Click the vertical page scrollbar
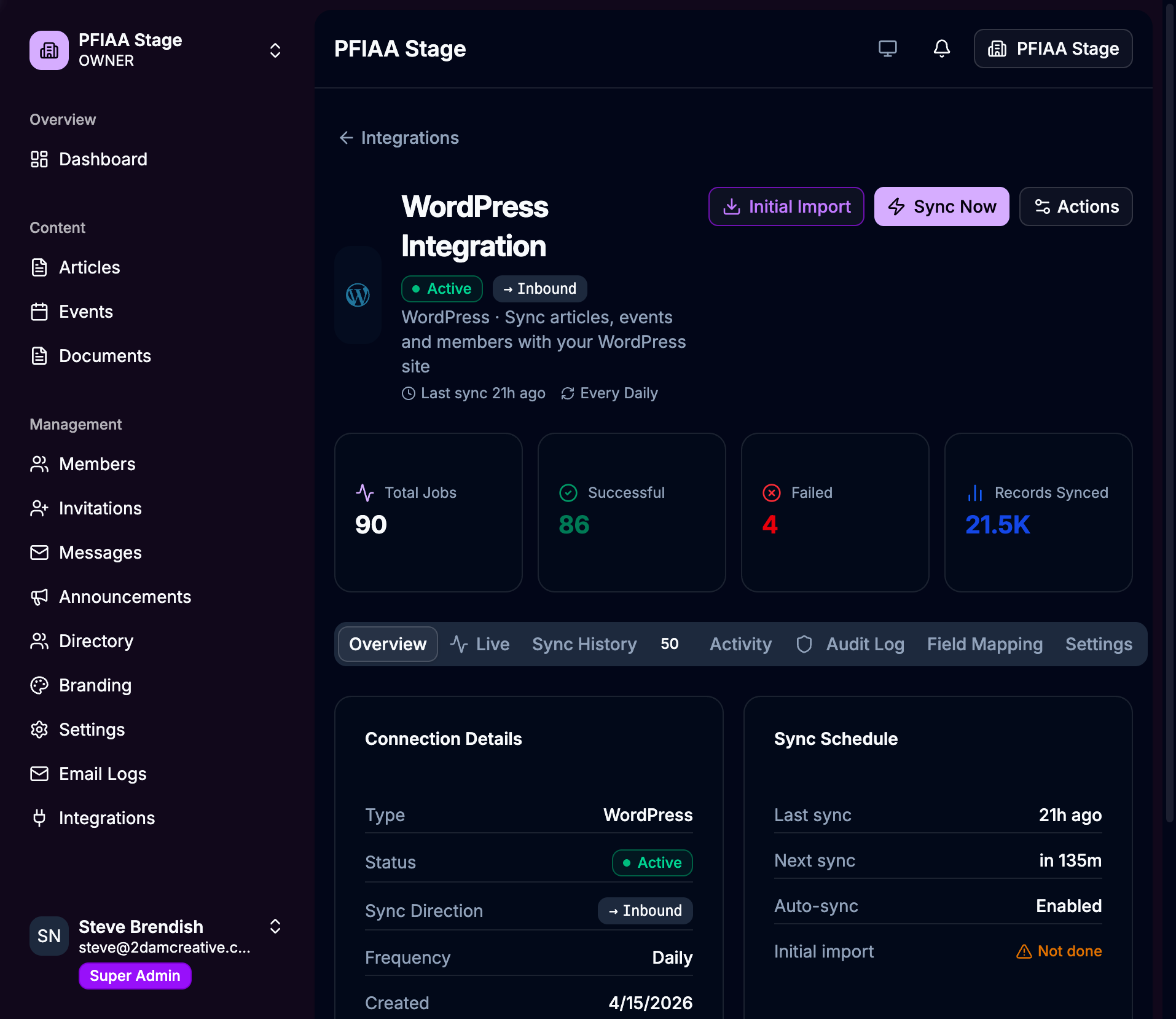This screenshot has width=1176, height=1019. coord(1170,412)
